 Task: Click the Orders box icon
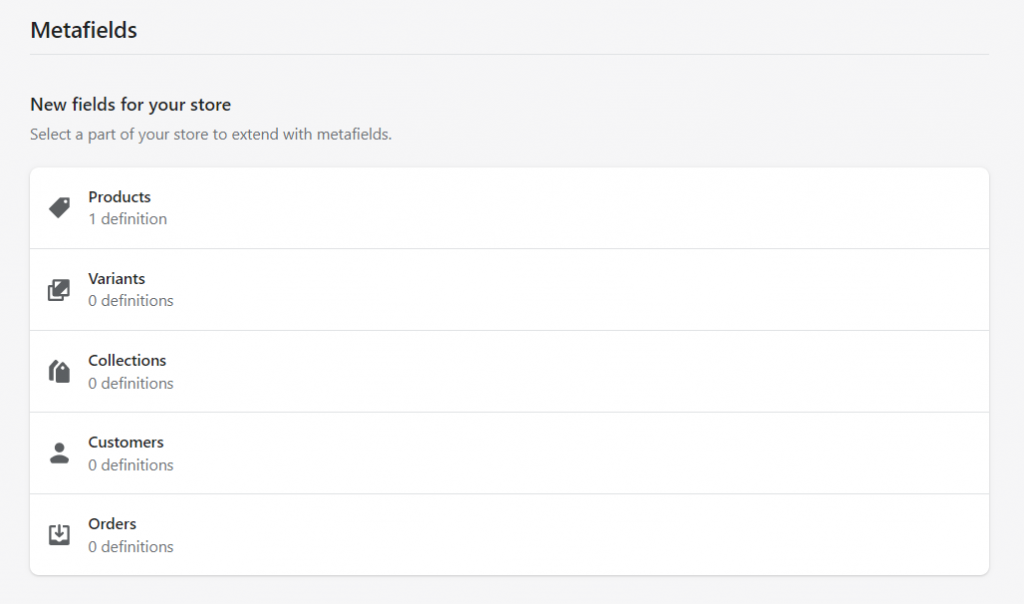[58, 534]
